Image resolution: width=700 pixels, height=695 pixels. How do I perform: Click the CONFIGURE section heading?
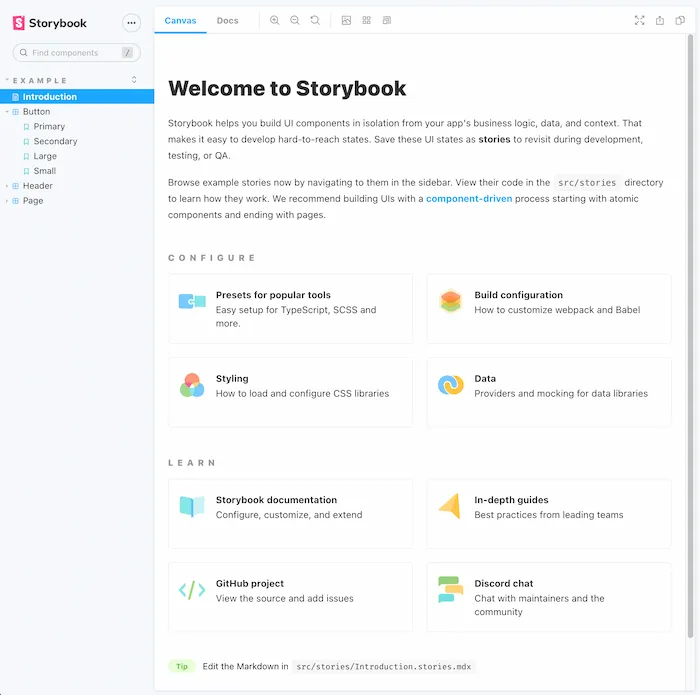tap(211, 258)
